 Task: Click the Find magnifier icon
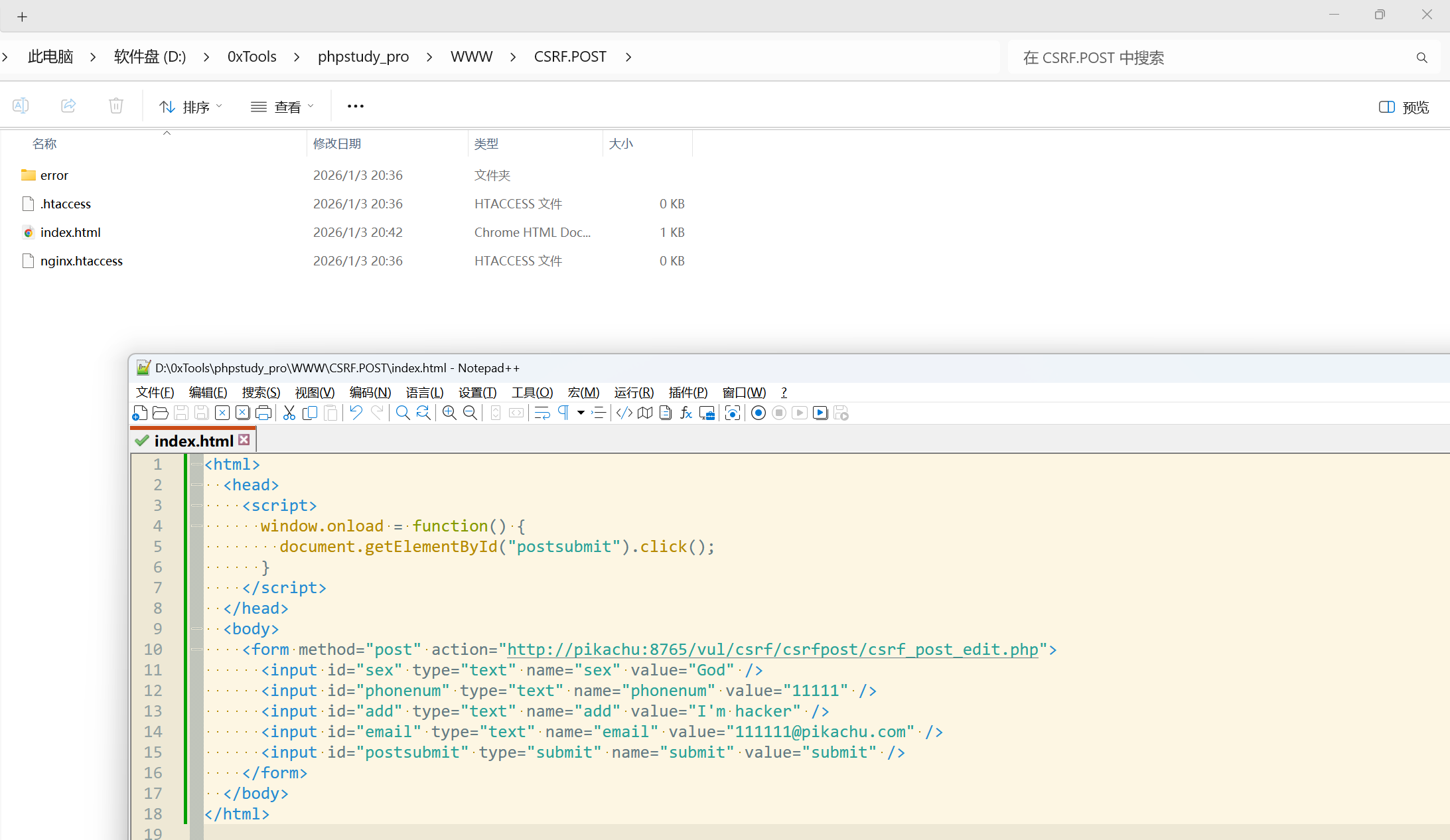pyautogui.click(x=402, y=413)
